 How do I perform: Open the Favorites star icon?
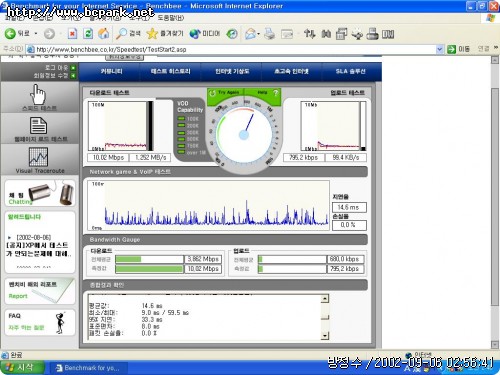(152, 33)
